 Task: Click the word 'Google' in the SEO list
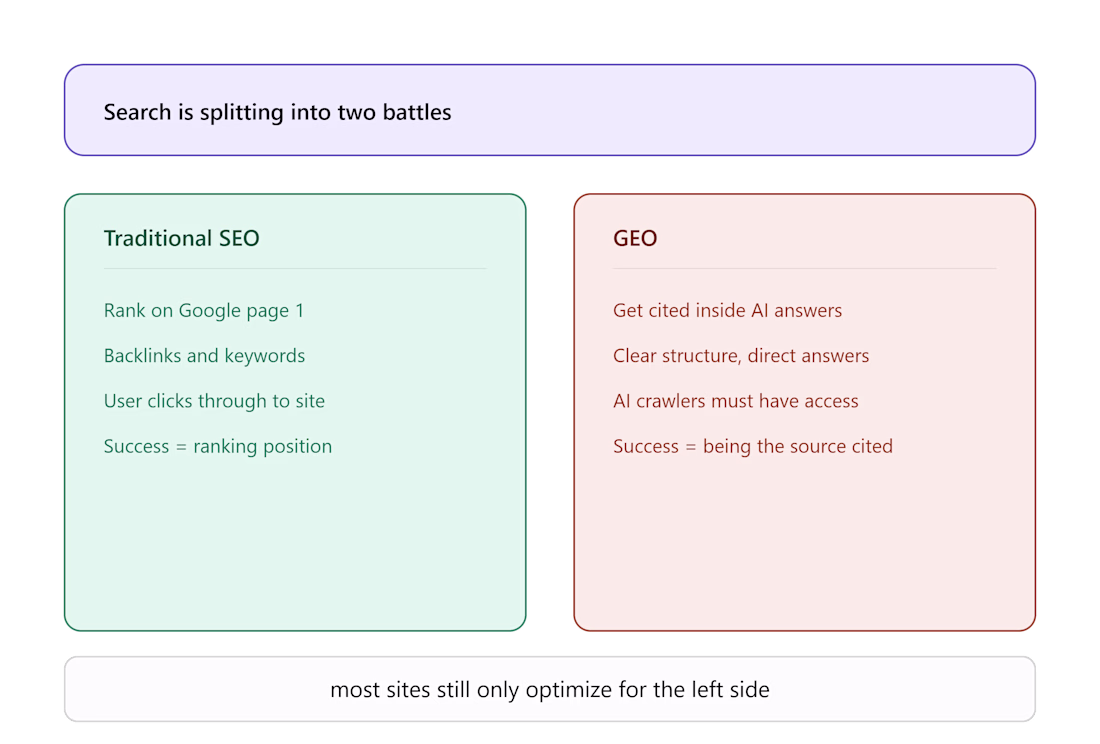pos(210,311)
